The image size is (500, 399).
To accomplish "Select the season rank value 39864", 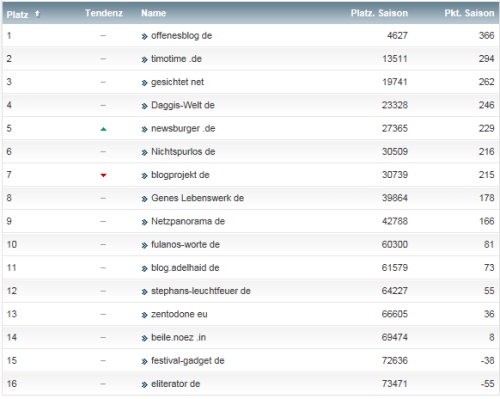I will coord(395,198).
